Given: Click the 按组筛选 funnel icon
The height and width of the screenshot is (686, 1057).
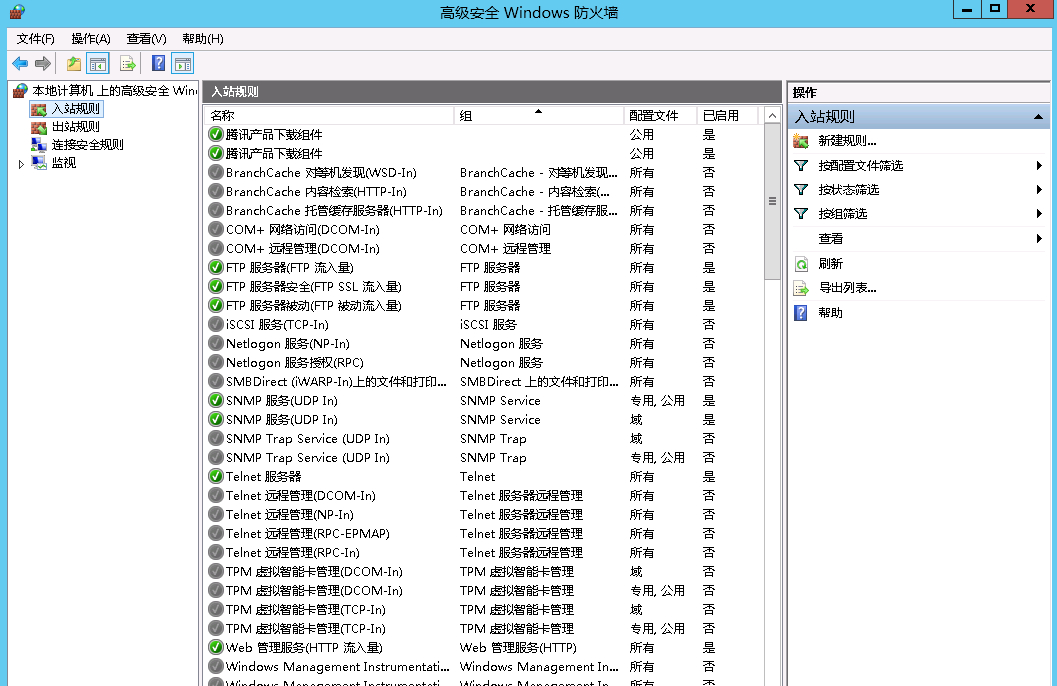Looking at the screenshot, I should [x=801, y=214].
